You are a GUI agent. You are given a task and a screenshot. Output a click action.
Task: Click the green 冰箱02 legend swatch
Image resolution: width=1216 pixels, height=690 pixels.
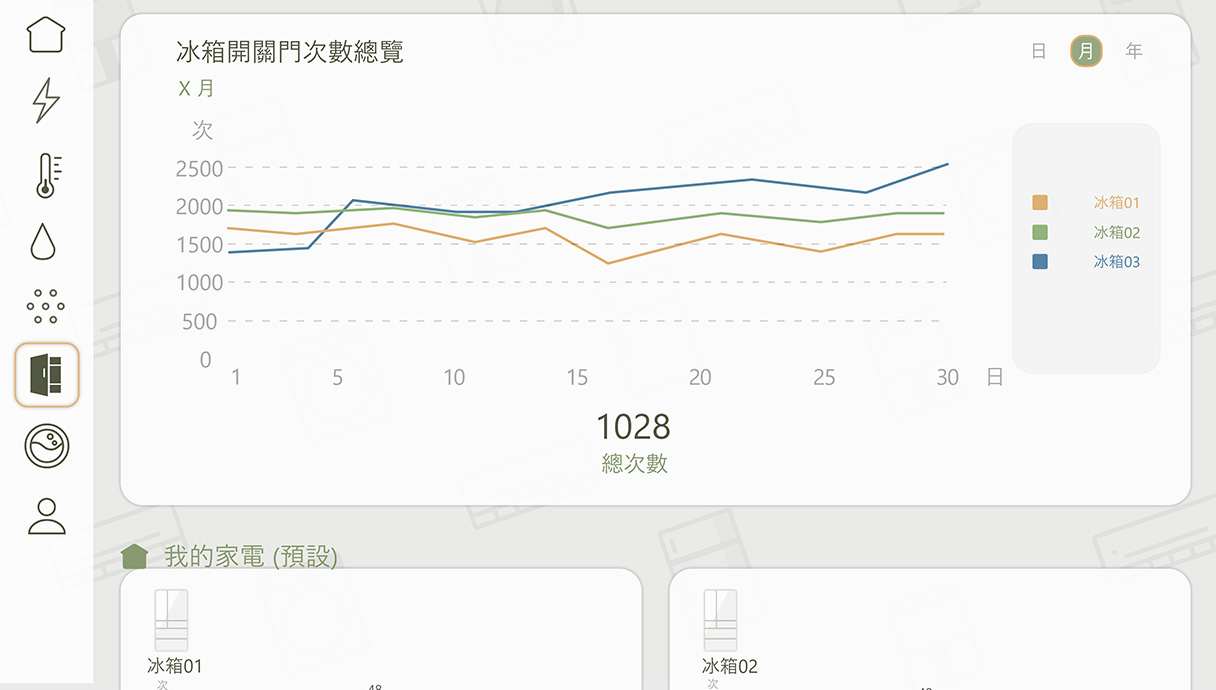click(x=1040, y=232)
